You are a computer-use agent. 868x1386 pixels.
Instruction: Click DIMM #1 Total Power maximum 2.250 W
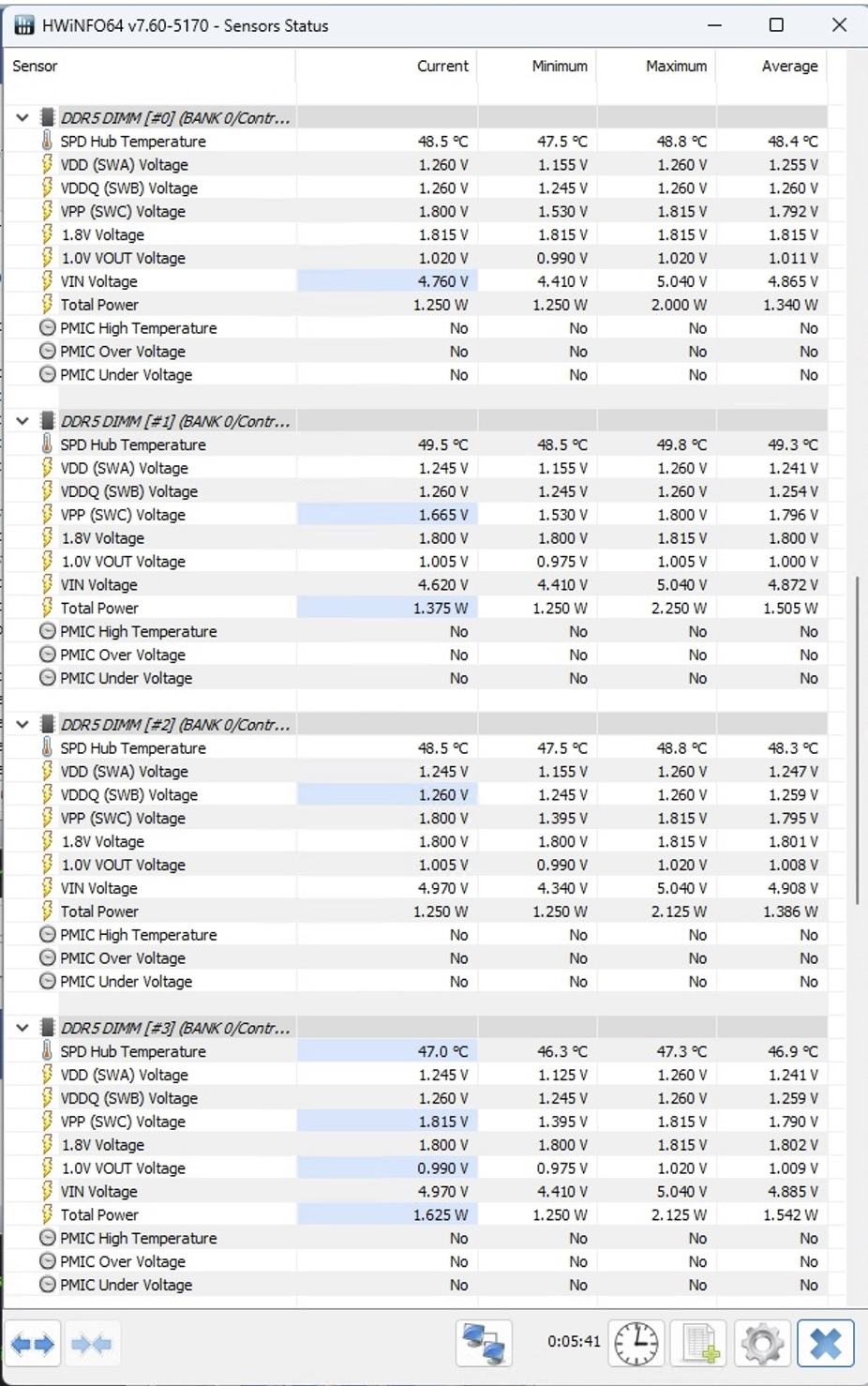point(680,608)
